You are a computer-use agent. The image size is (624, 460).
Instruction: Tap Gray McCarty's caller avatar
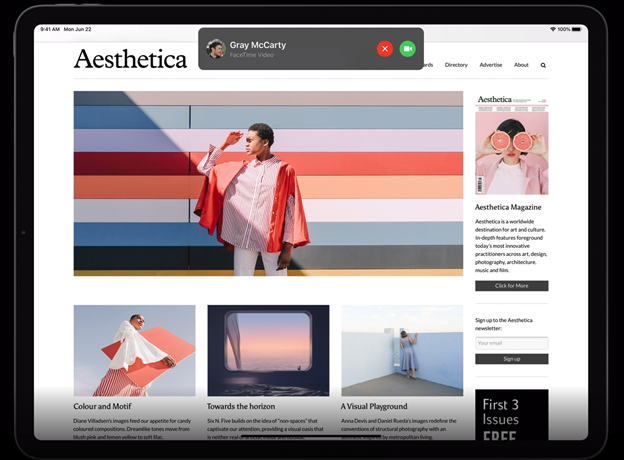(216, 49)
